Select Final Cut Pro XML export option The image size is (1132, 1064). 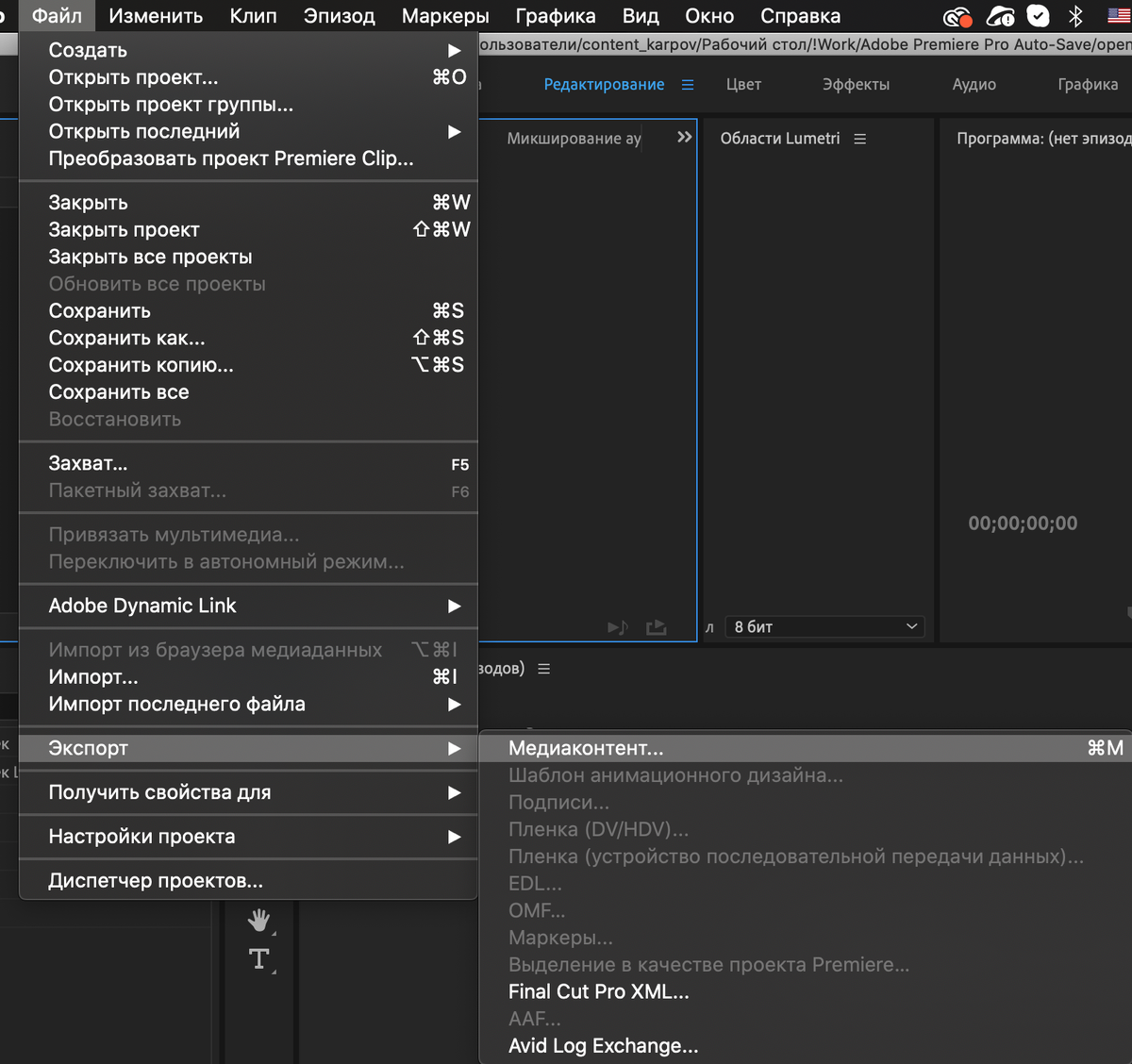point(599,991)
